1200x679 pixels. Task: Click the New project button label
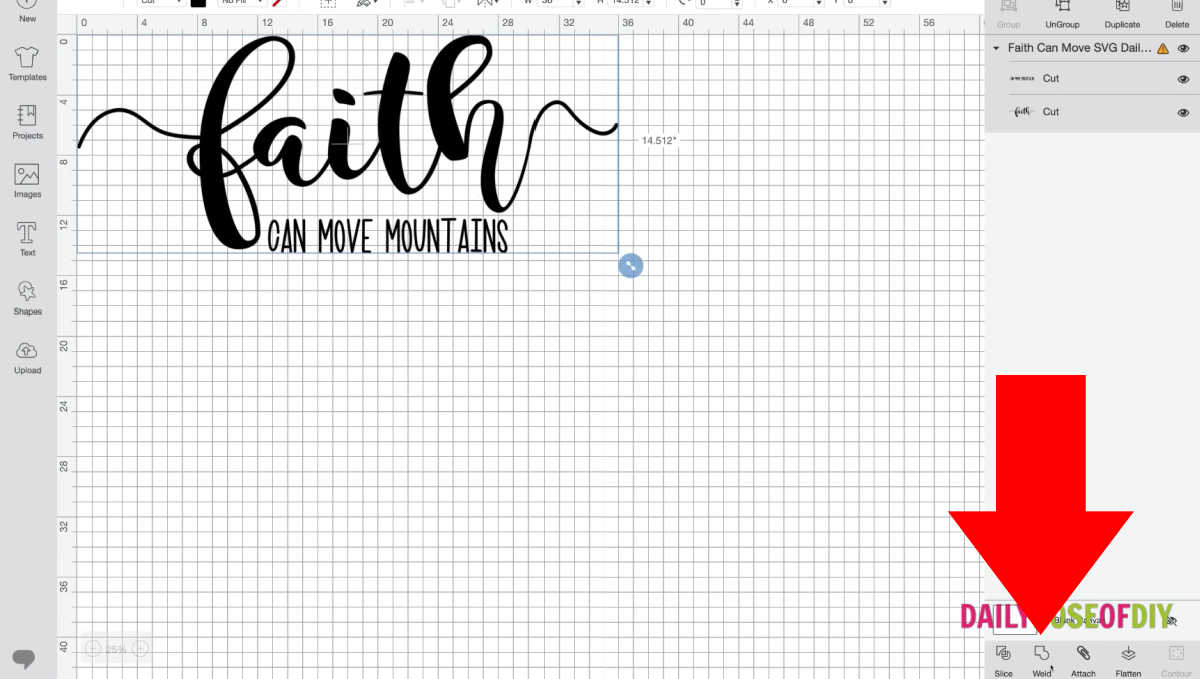[27, 18]
